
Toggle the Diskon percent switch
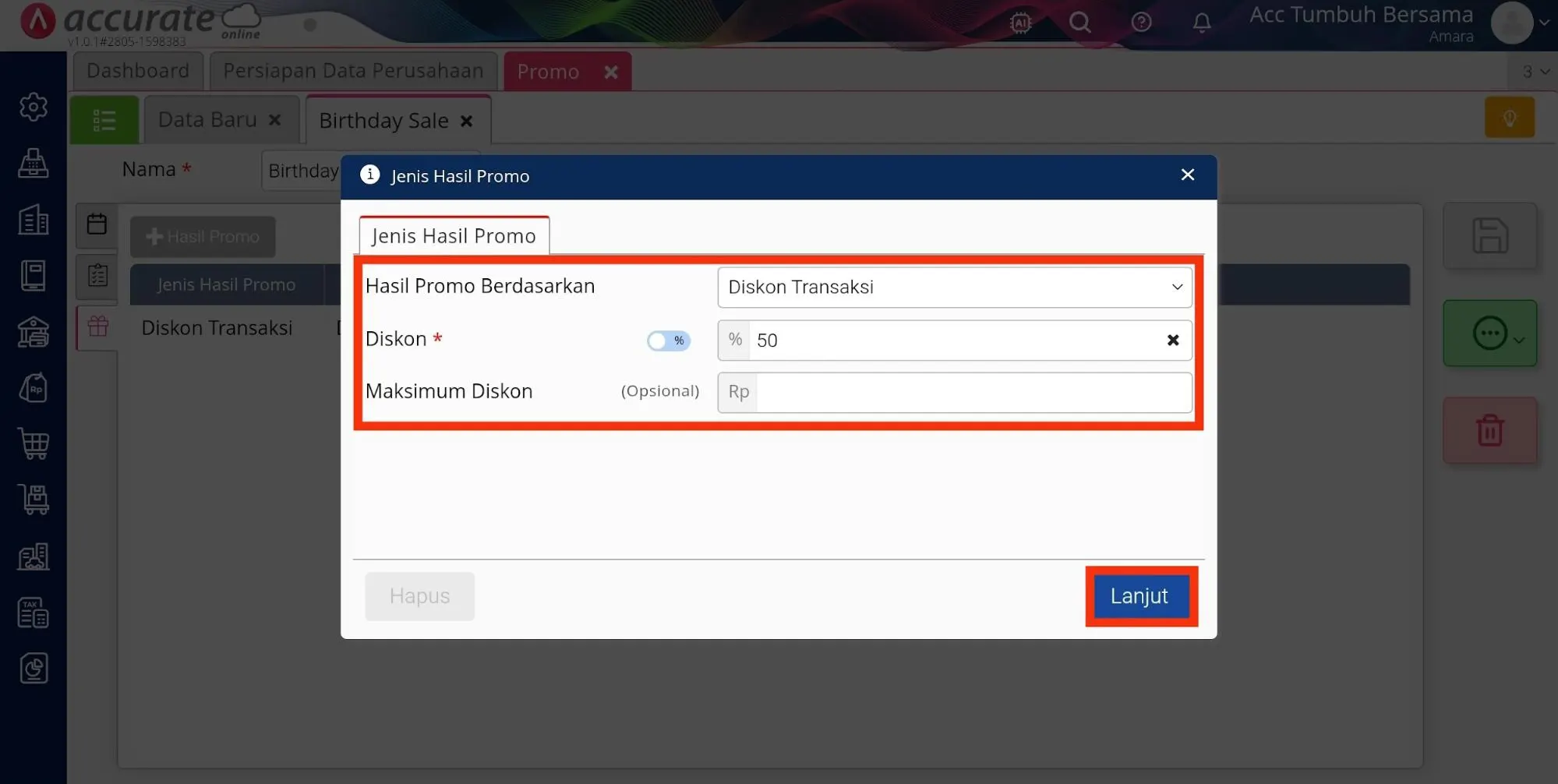coord(668,341)
